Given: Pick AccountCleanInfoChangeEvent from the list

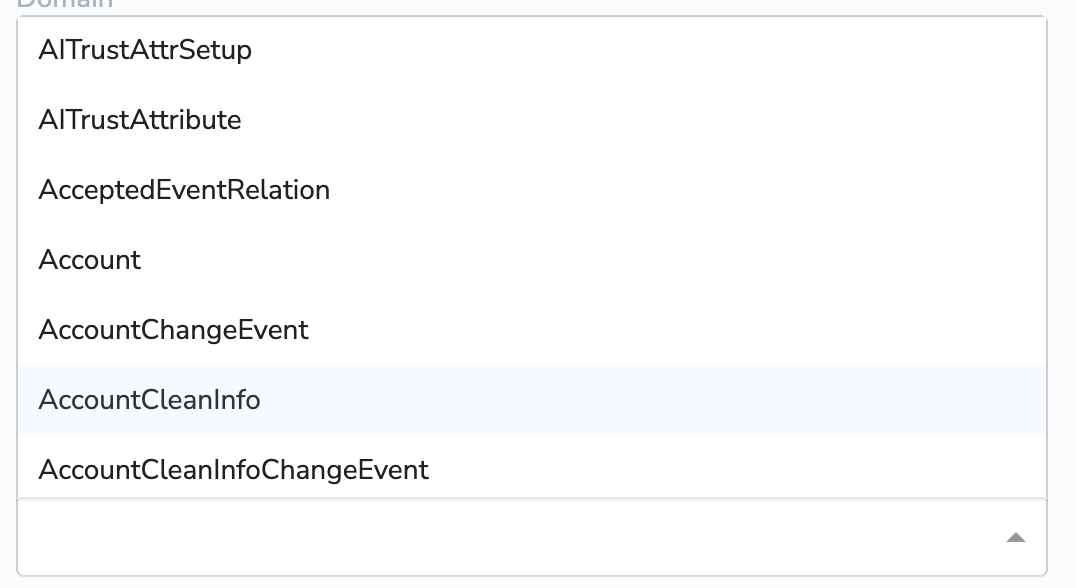Looking at the screenshot, I should click(x=233, y=469).
